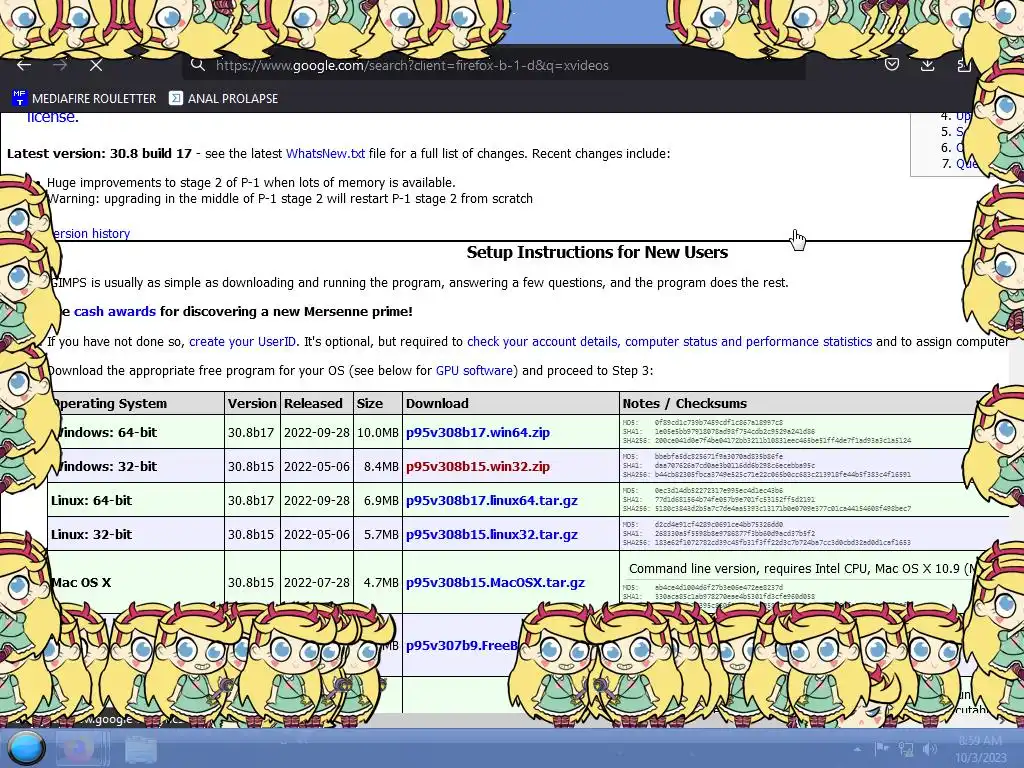Click the MEDIAFIRE ROULETTER bookmark icon
Screen dimensions: 1024x768
pos(20,98)
